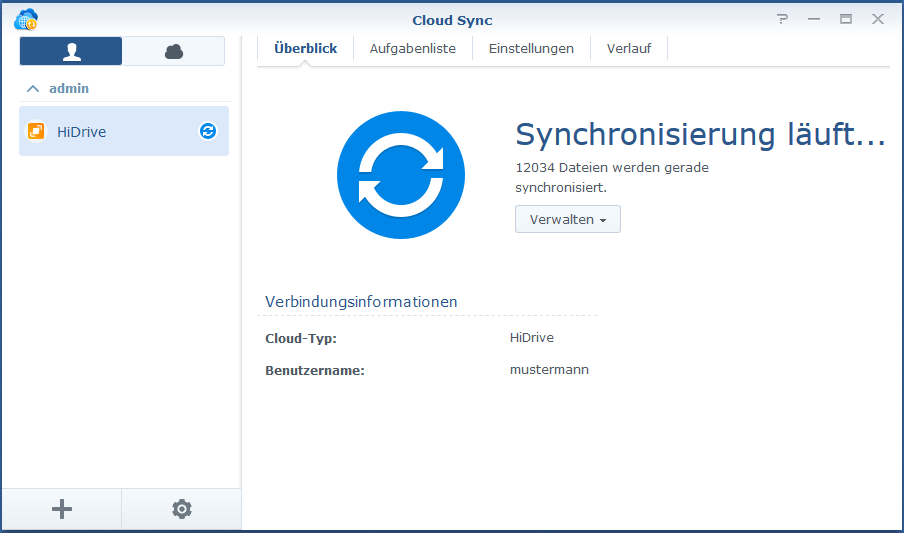Maximize the Cloud Sync window
The width and height of the screenshot is (904, 533).
846,19
